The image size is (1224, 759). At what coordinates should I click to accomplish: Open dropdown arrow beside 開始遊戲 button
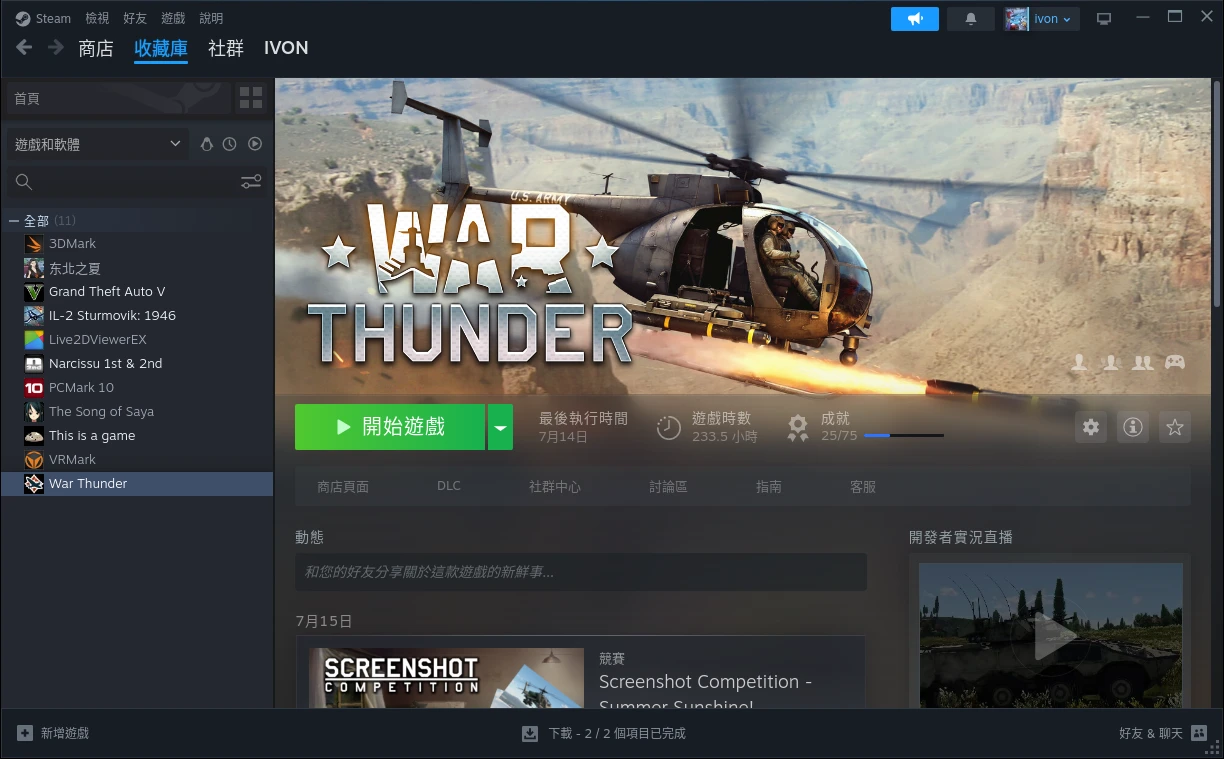point(500,427)
